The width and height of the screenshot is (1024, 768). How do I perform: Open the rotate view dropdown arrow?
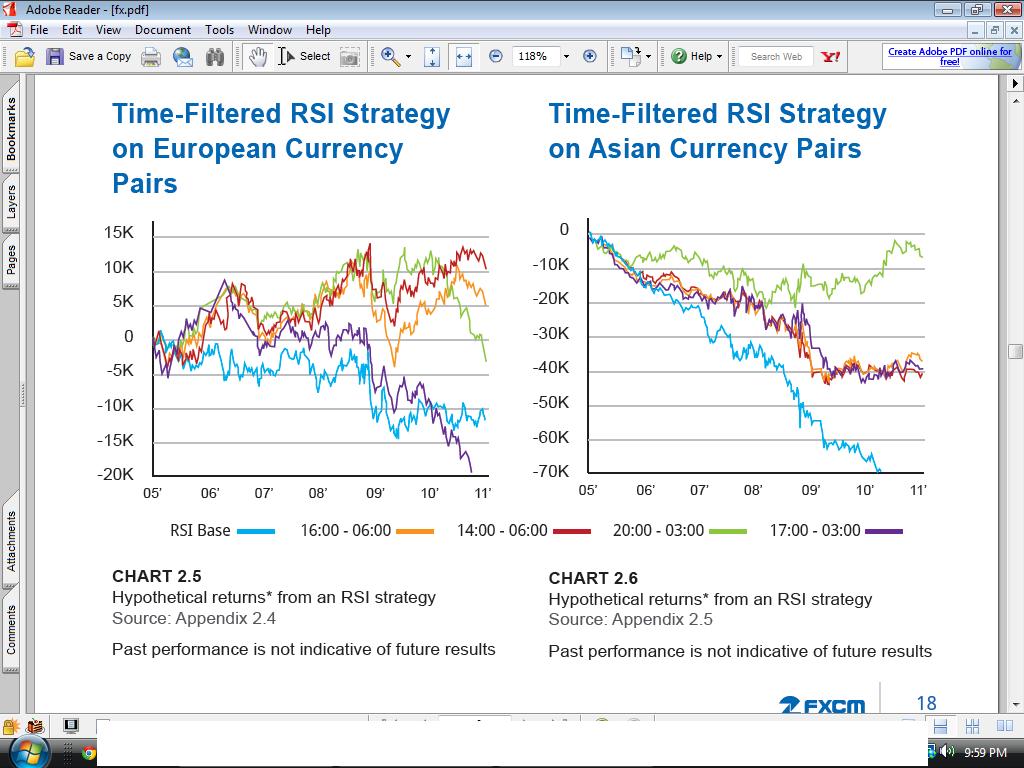648,57
